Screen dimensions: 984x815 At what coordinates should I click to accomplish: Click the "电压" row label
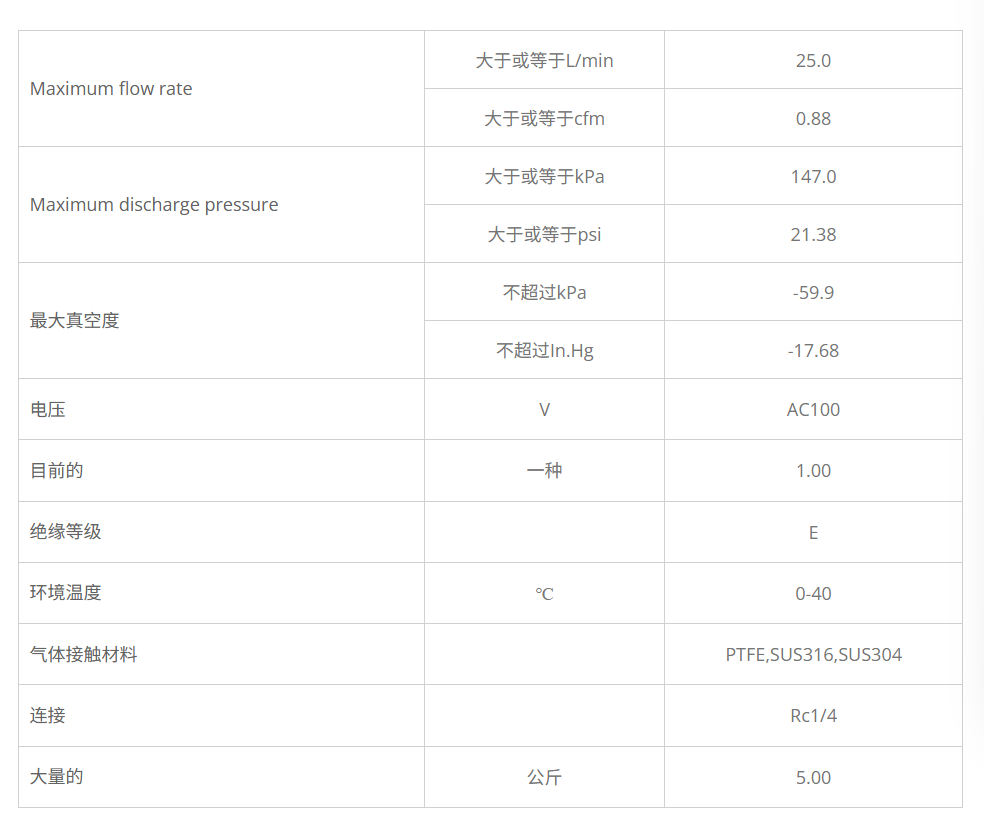[48, 410]
